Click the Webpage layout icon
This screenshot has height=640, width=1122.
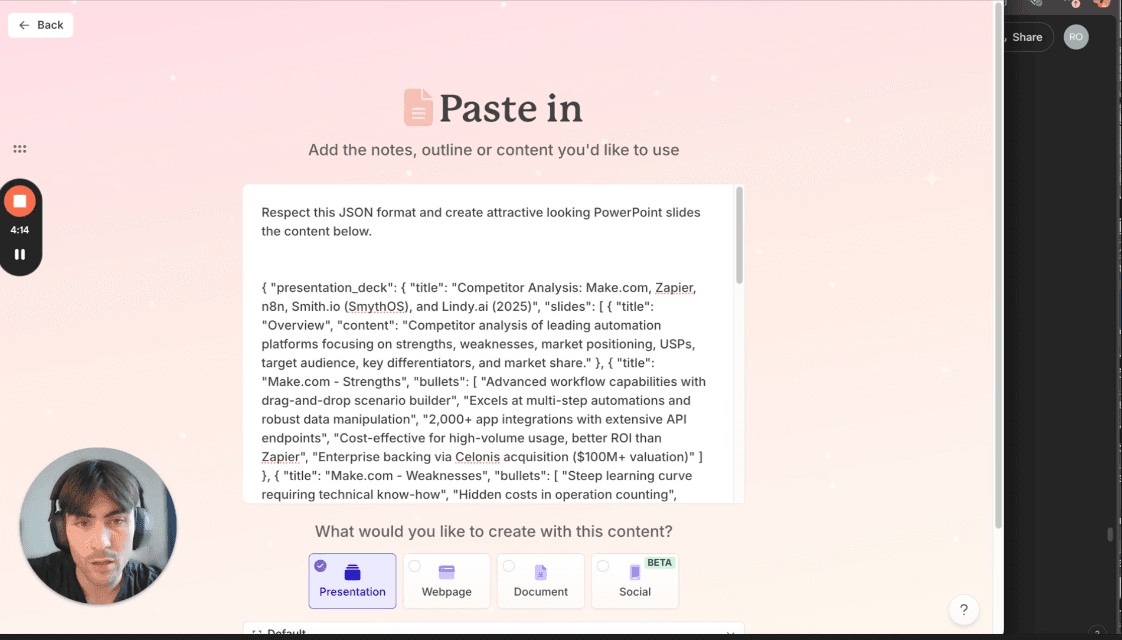pyautogui.click(x=447, y=572)
